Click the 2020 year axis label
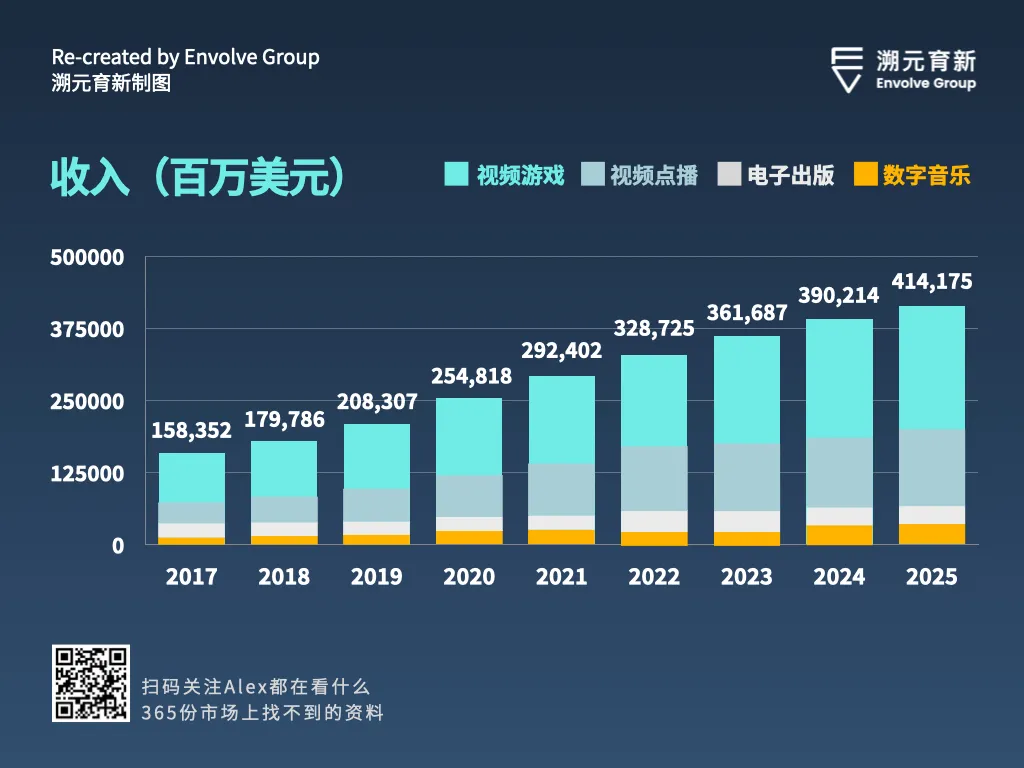Image resolution: width=1024 pixels, height=768 pixels. coord(469,577)
